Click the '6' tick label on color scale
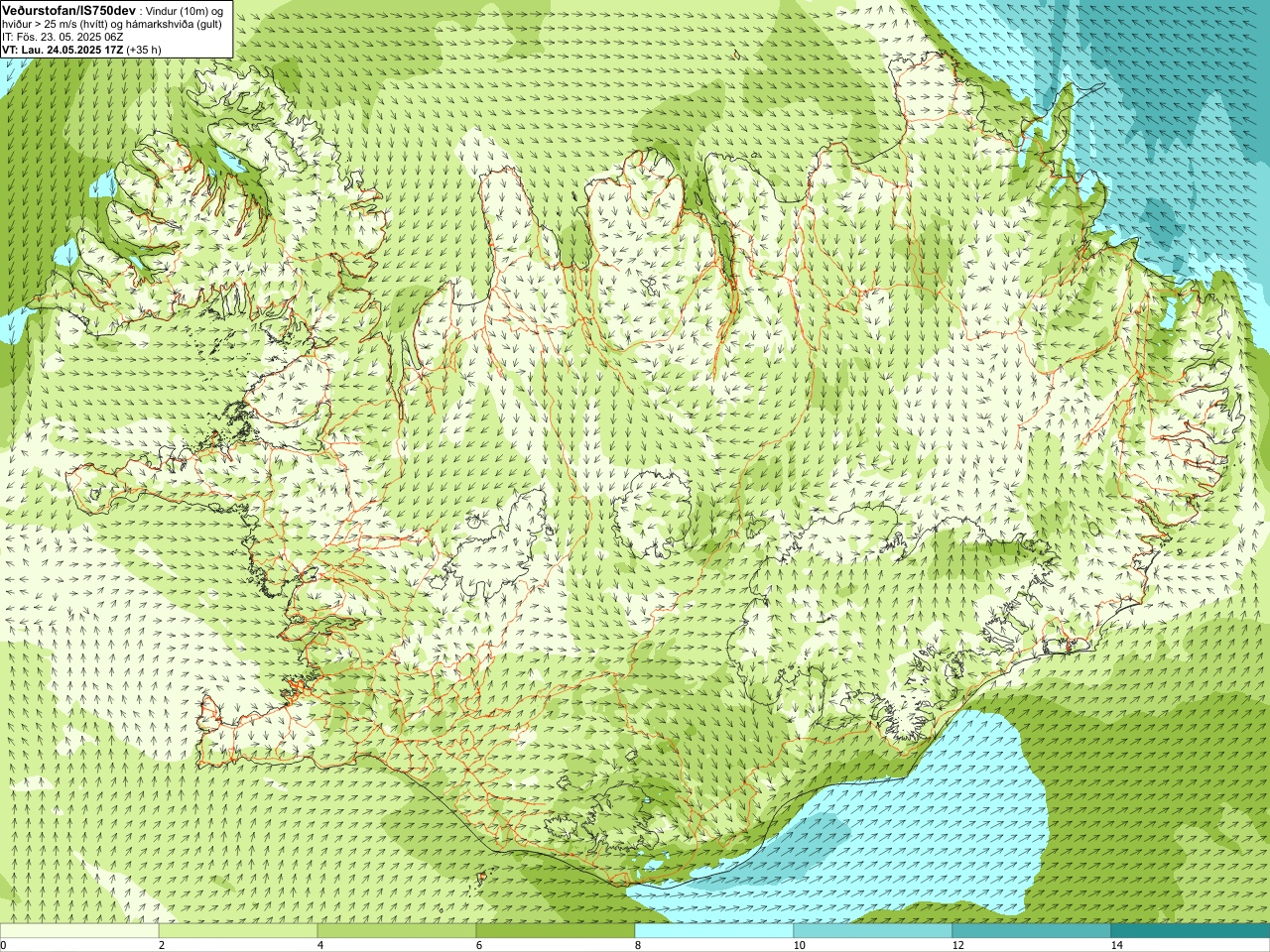Image resolution: width=1270 pixels, height=952 pixels. (x=479, y=945)
